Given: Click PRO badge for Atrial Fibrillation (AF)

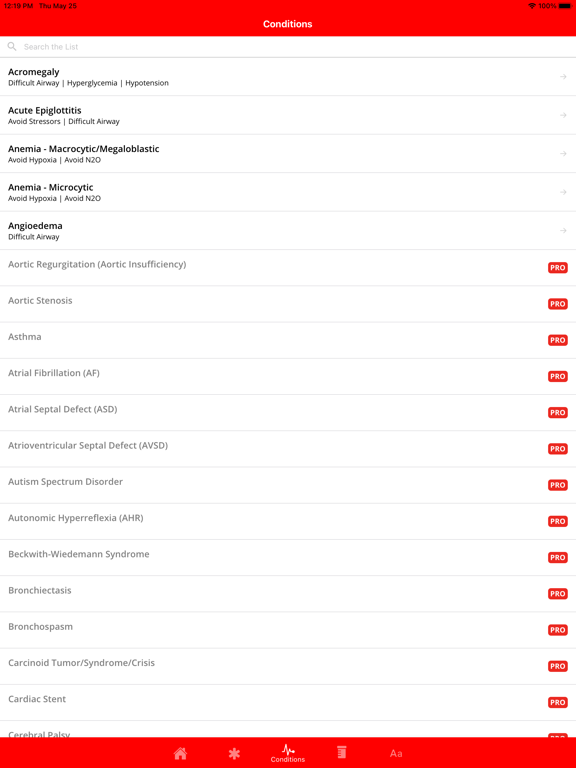Looking at the screenshot, I should (x=557, y=376).
